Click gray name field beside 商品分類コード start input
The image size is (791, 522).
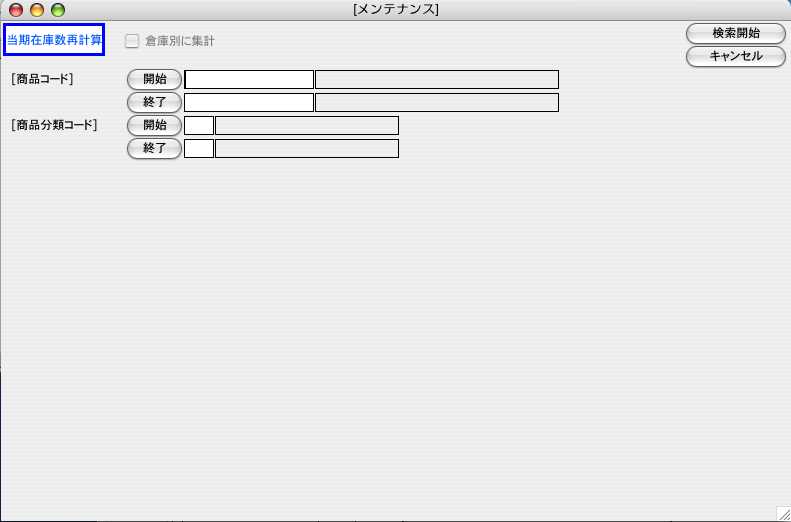tap(306, 125)
